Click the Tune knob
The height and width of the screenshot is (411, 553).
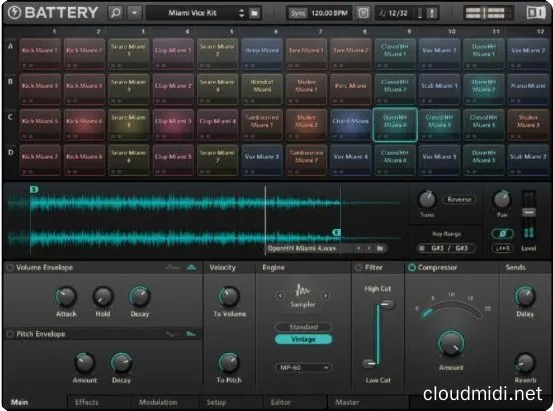(427, 200)
